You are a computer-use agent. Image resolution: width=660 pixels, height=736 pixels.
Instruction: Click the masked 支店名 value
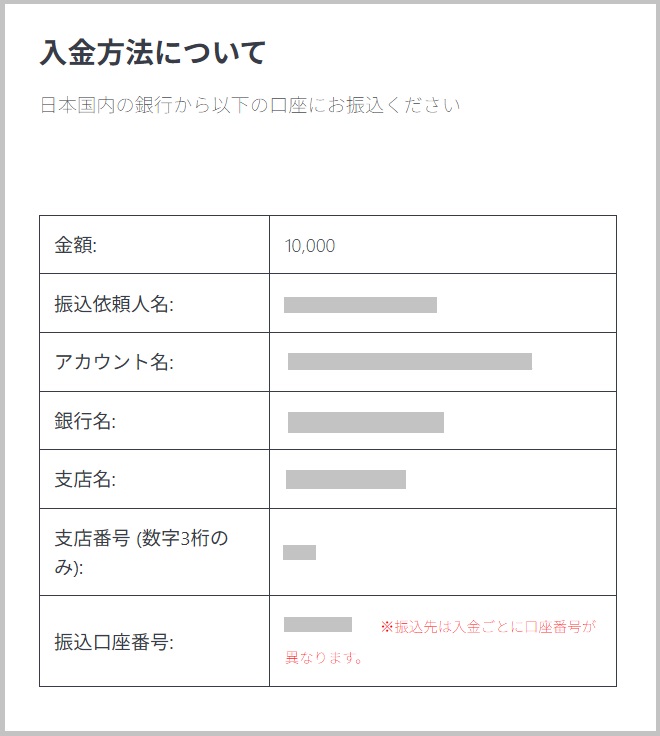click(346, 480)
